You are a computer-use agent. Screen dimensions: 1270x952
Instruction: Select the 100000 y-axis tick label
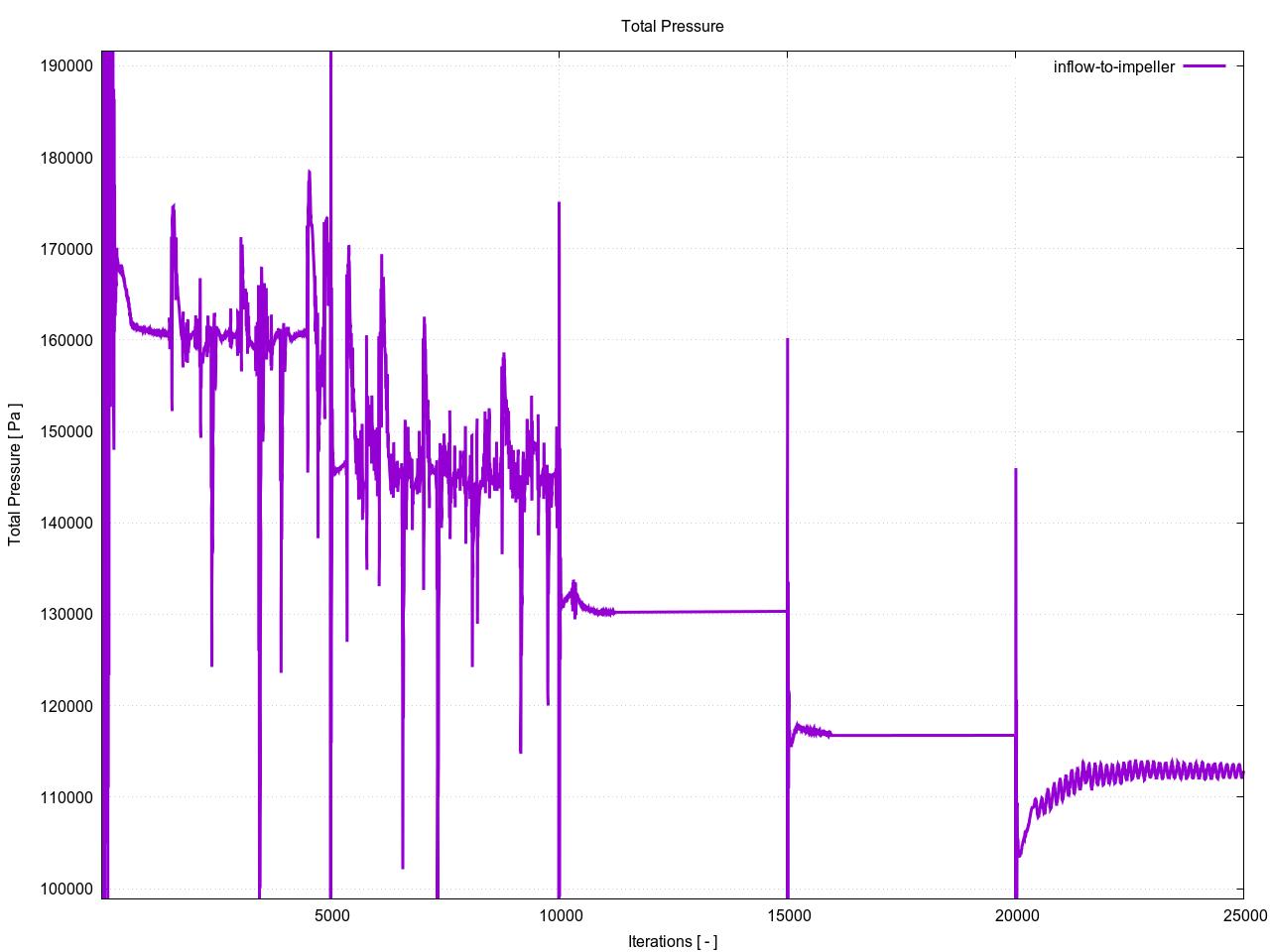click(x=66, y=889)
